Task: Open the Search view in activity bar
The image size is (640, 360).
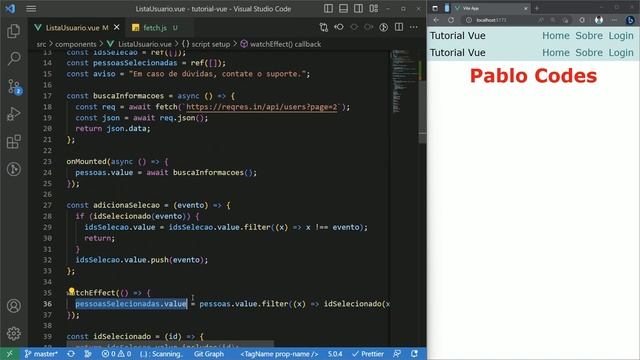Action: [13, 58]
